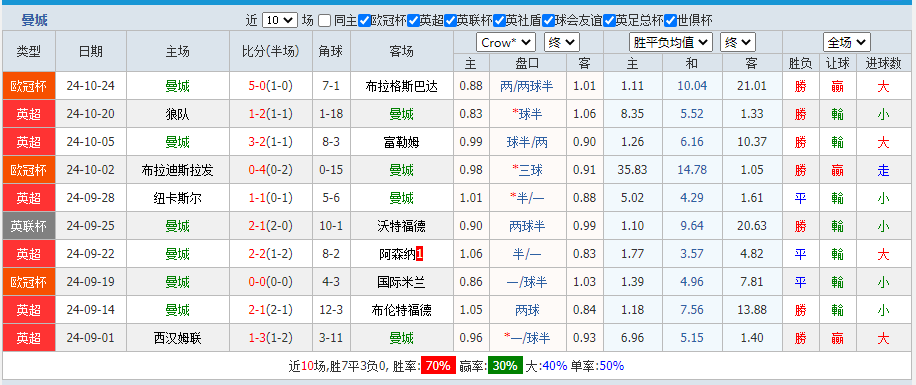Open the 阿森纳 team link

(397, 254)
